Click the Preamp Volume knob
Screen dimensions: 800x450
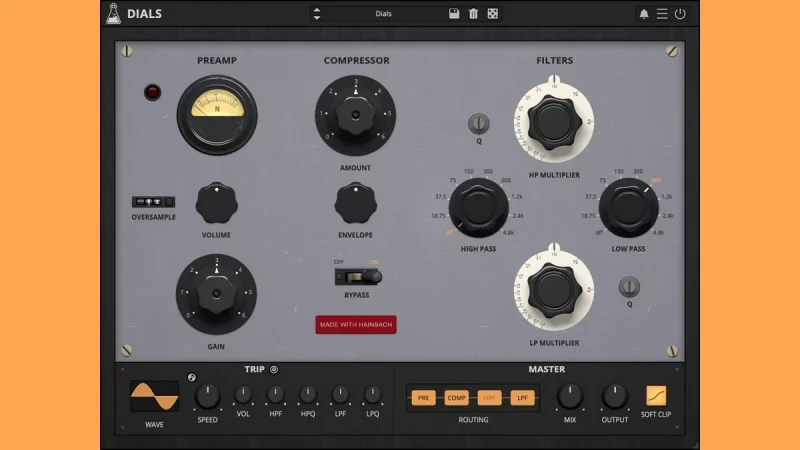(215, 203)
